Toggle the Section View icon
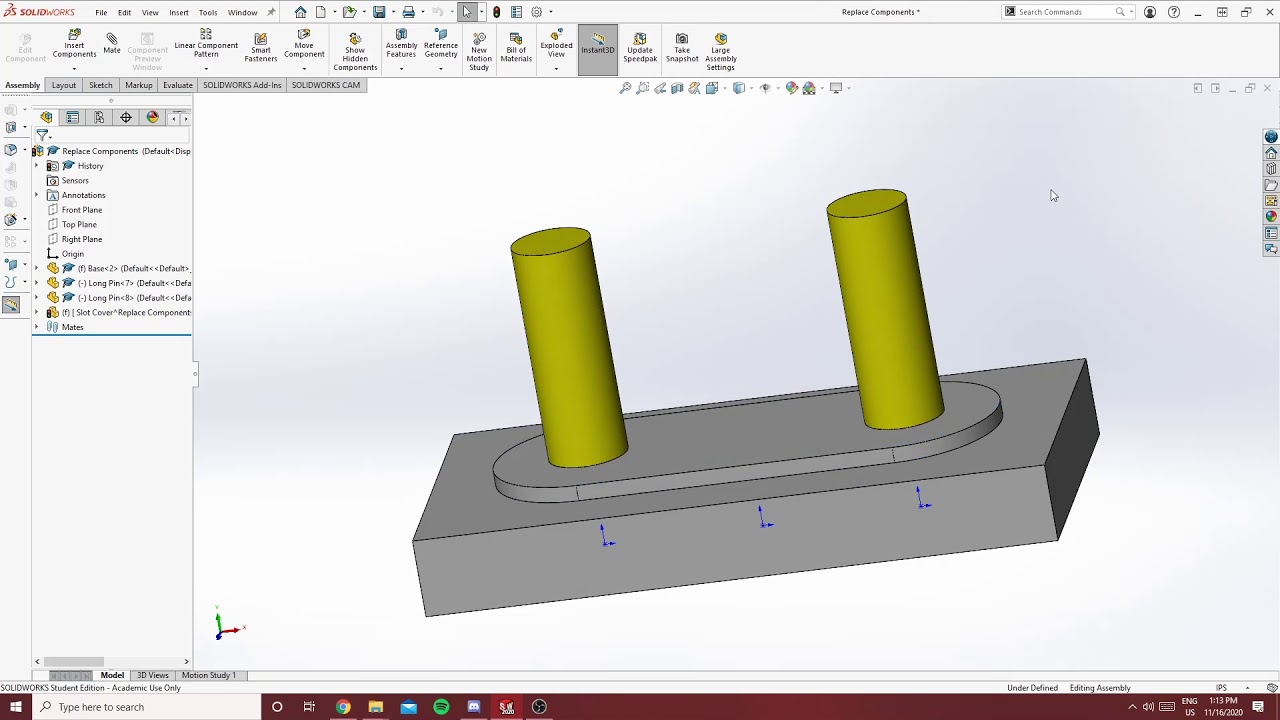This screenshot has height=720, width=1280. pyautogui.click(x=677, y=88)
